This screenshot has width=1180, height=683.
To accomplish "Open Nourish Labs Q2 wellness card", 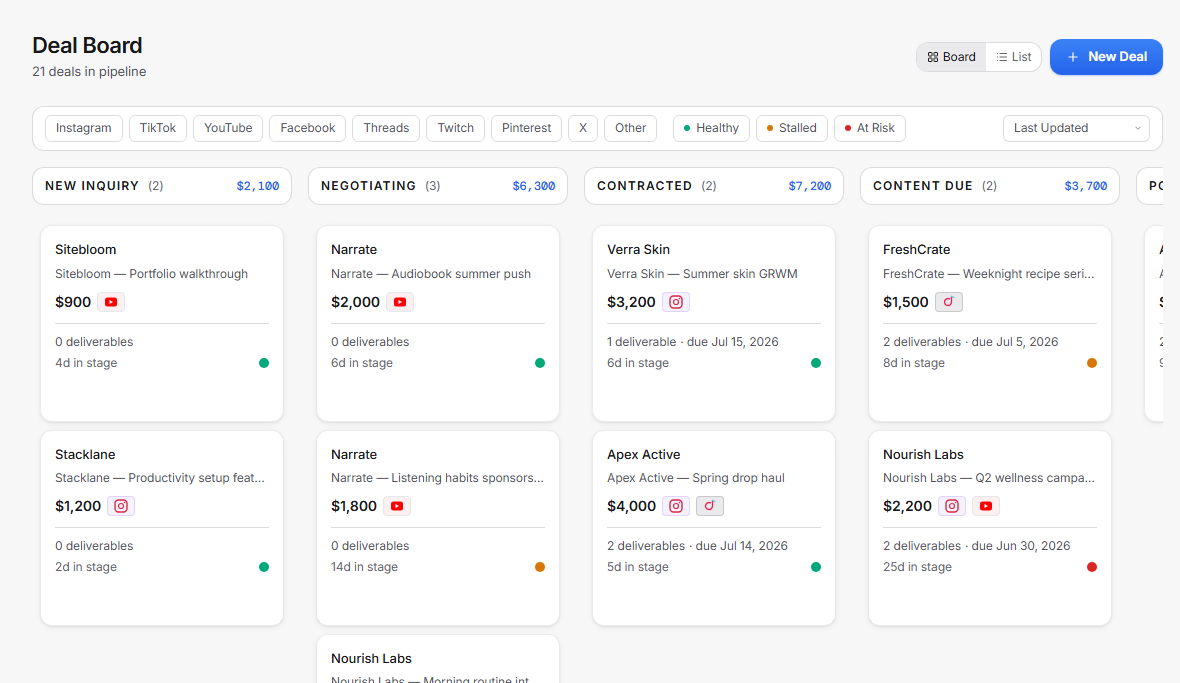I will pyautogui.click(x=990, y=528).
